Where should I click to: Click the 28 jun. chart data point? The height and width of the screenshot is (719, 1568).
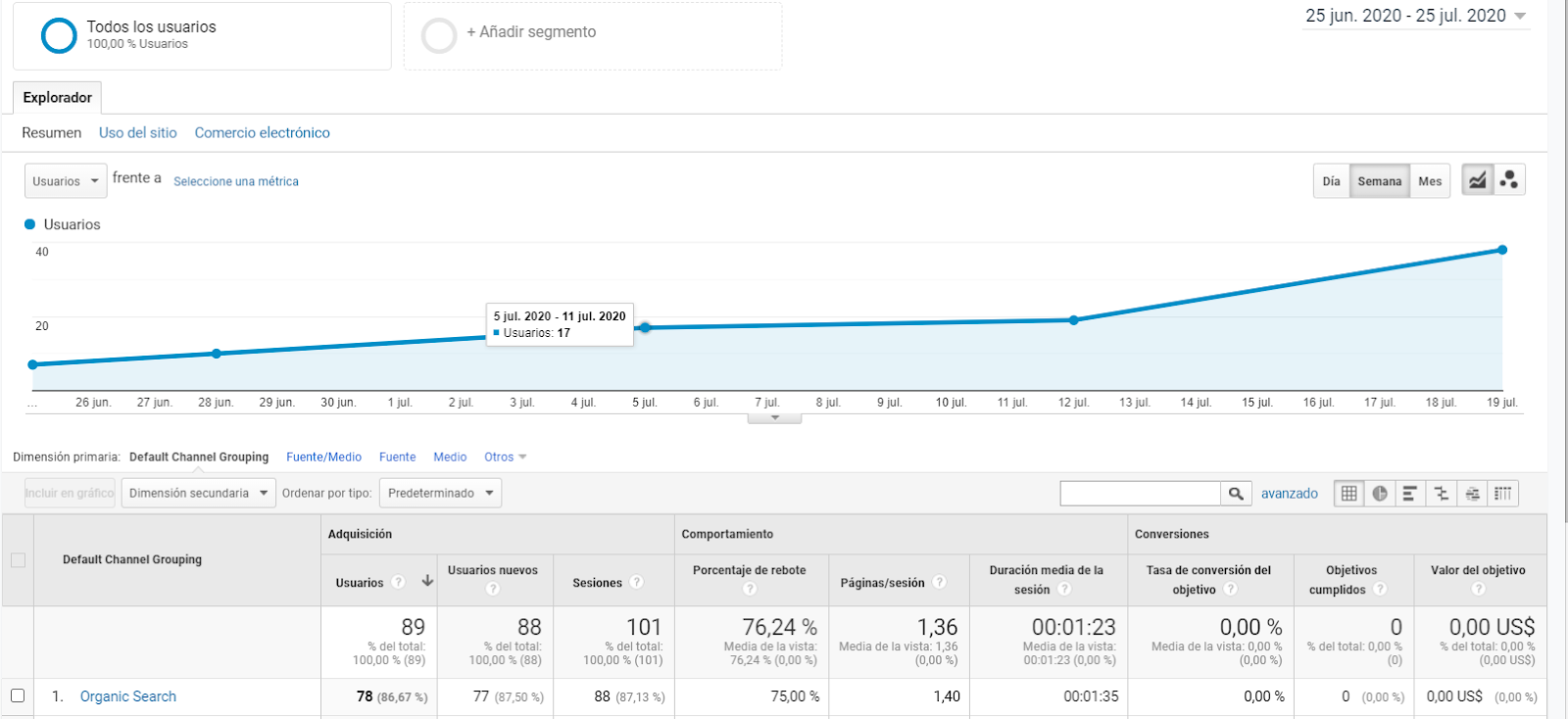(217, 354)
